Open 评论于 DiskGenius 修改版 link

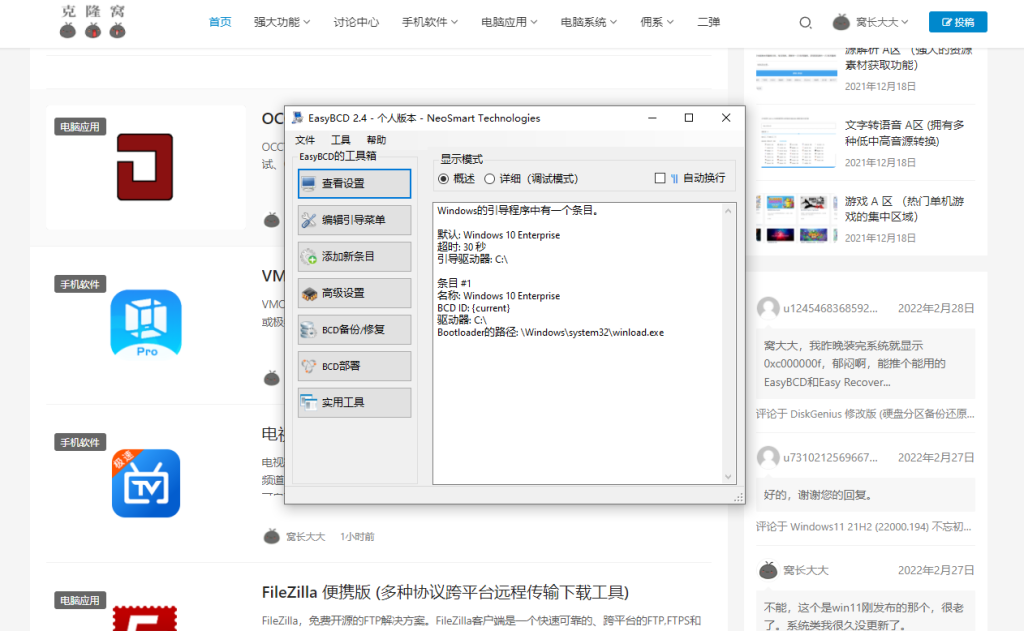click(865, 413)
